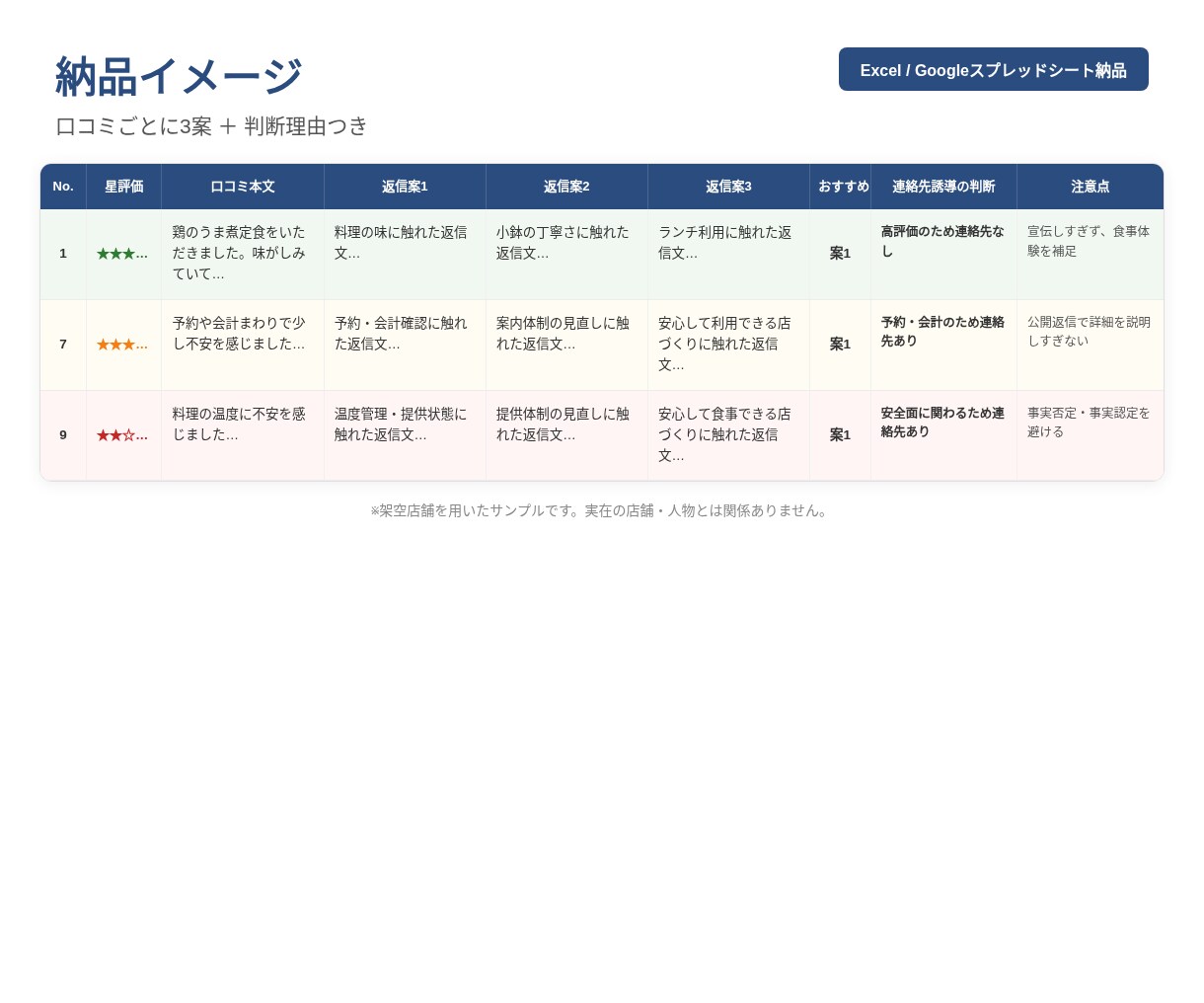Select the 返信案1 column header

point(405,187)
